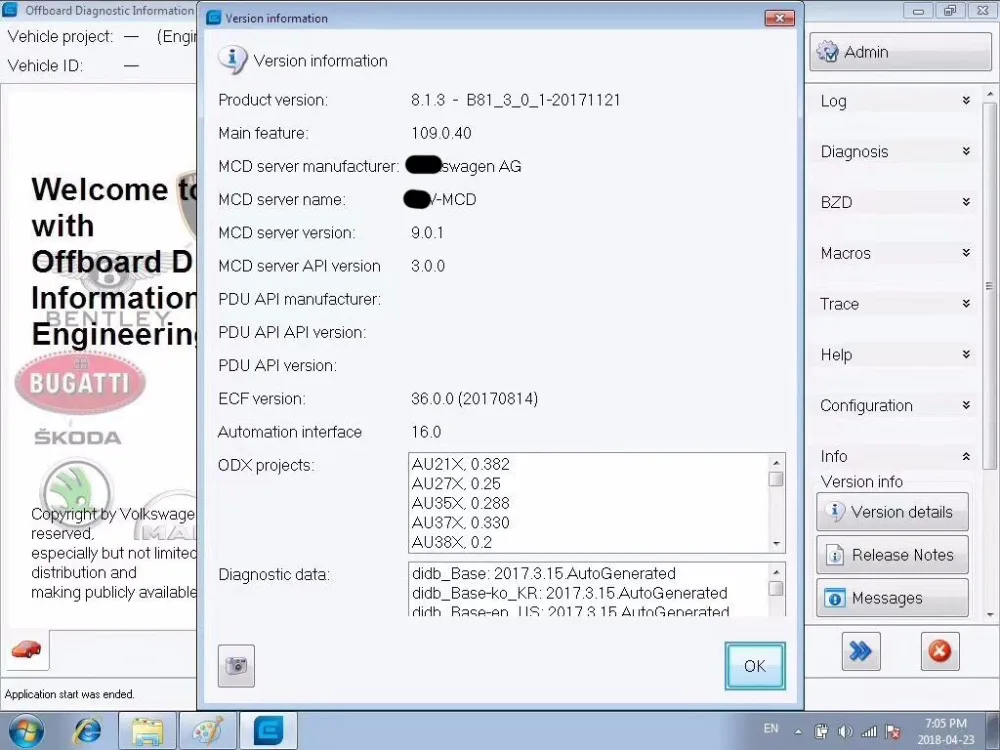Viewport: 1000px width, 750px height.
Task: Click the volume speaker tray icon
Action: (x=846, y=732)
